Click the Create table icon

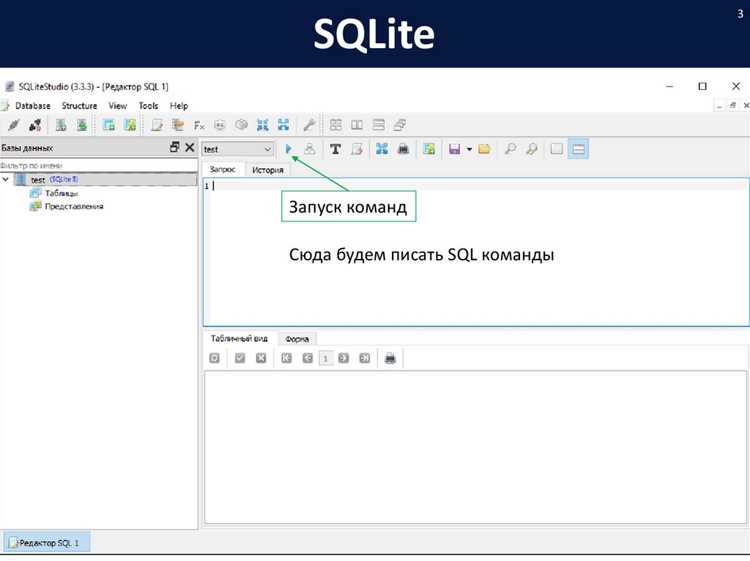109,125
